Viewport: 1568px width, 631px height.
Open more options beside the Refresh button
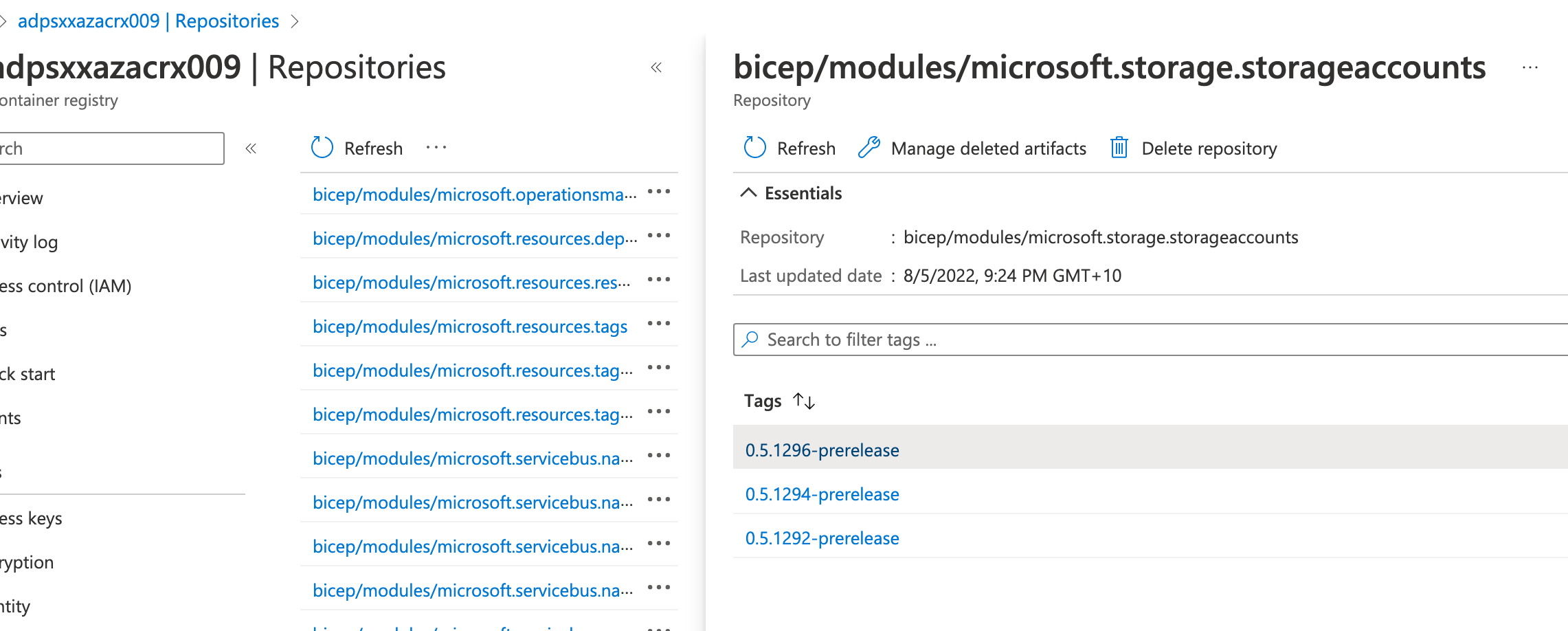(x=436, y=148)
